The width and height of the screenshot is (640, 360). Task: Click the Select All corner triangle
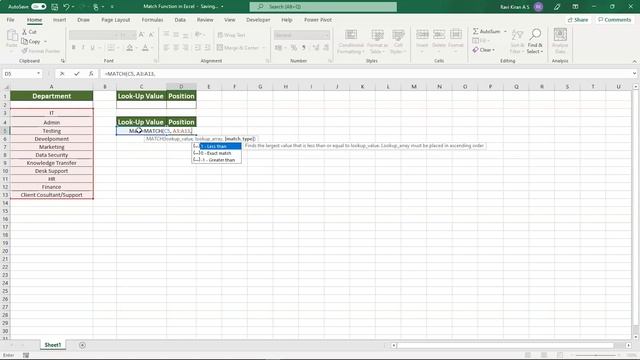tap(5, 87)
